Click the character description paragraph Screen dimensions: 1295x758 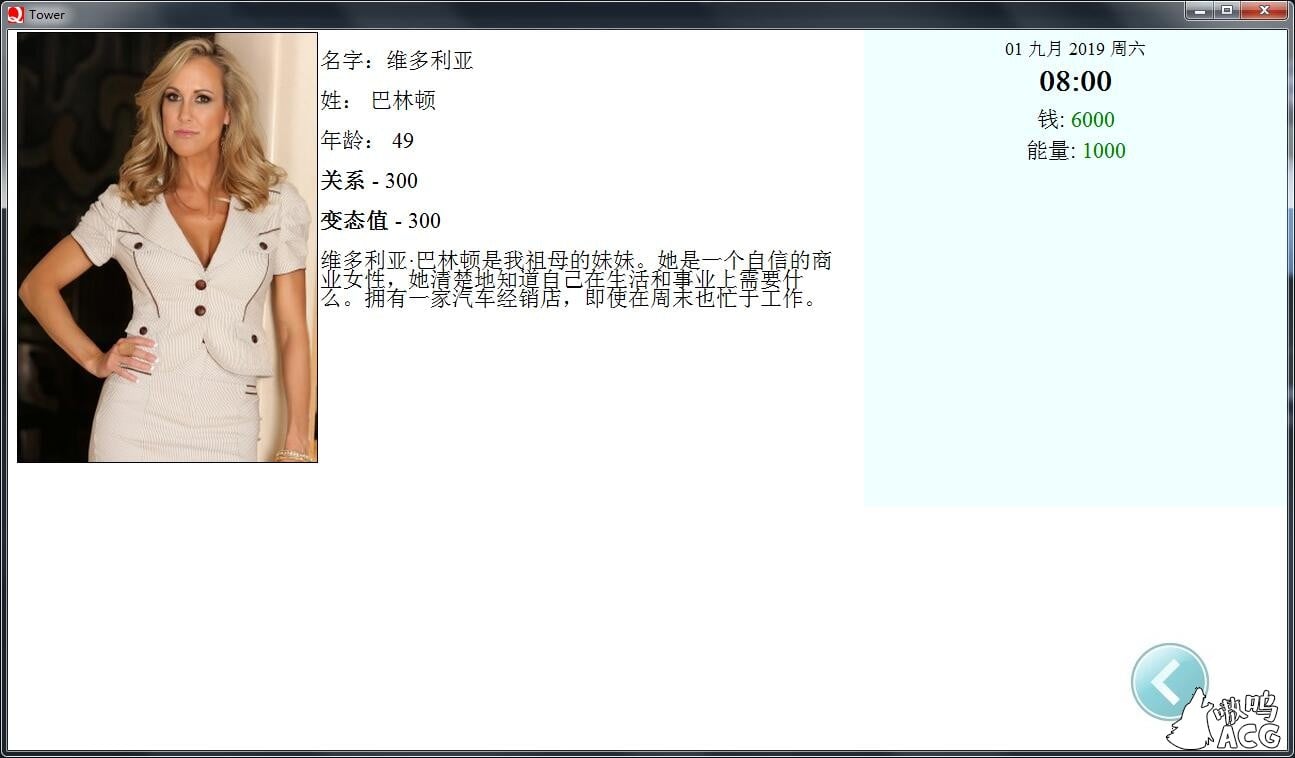pos(565,278)
